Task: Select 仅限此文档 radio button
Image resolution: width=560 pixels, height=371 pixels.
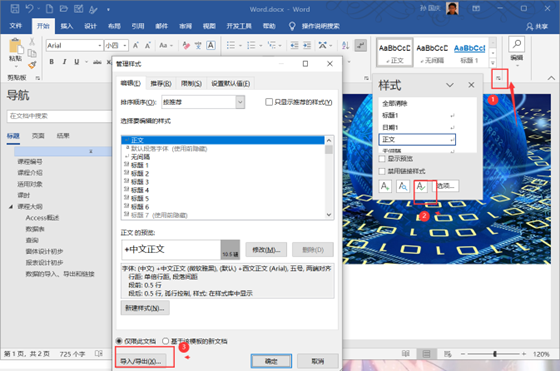Action: pyautogui.click(x=119, y=341)
